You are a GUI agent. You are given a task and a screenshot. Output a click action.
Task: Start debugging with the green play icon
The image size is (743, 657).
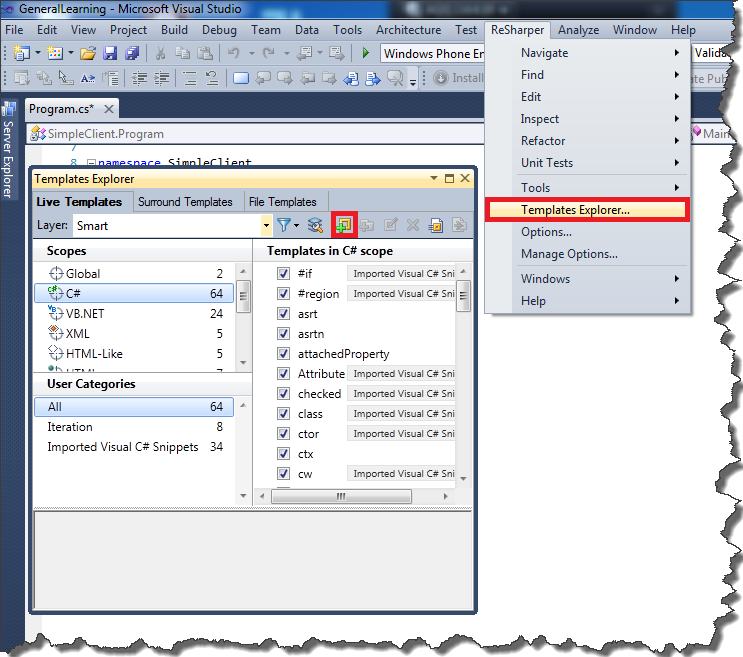[x=365, y=53]
